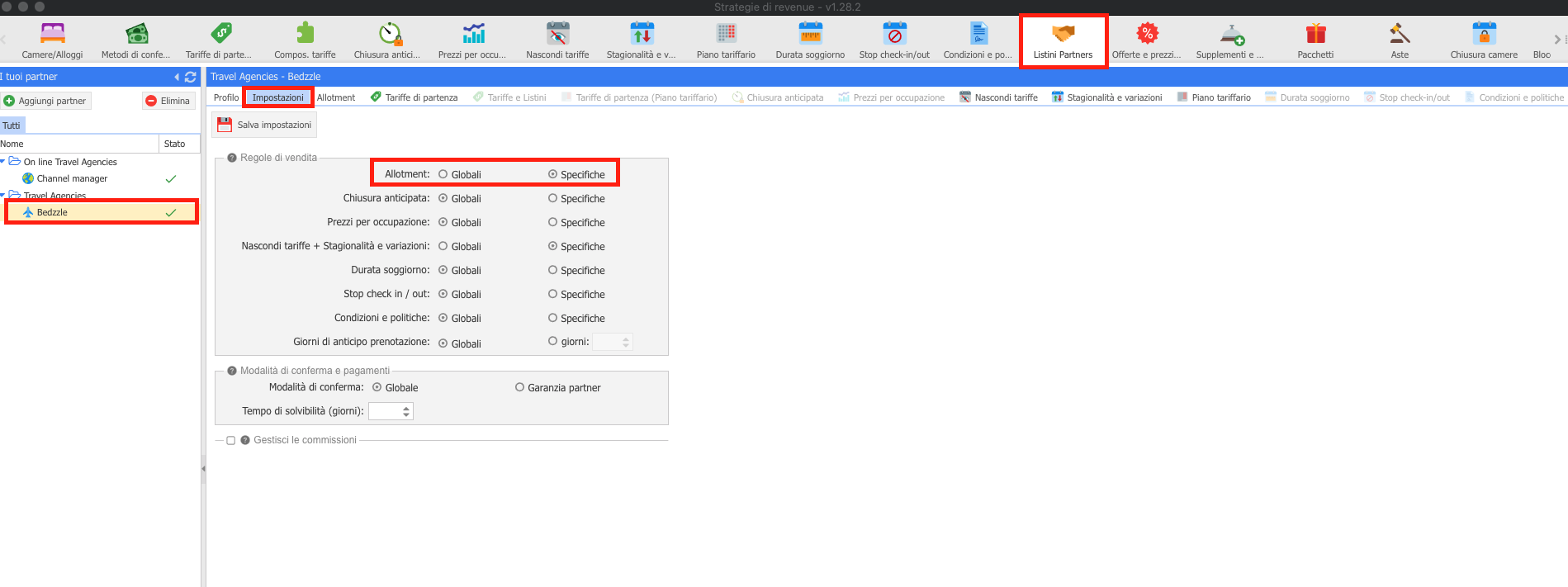
Task: Click the Aste auction gavel icon
Action: 1399,34
